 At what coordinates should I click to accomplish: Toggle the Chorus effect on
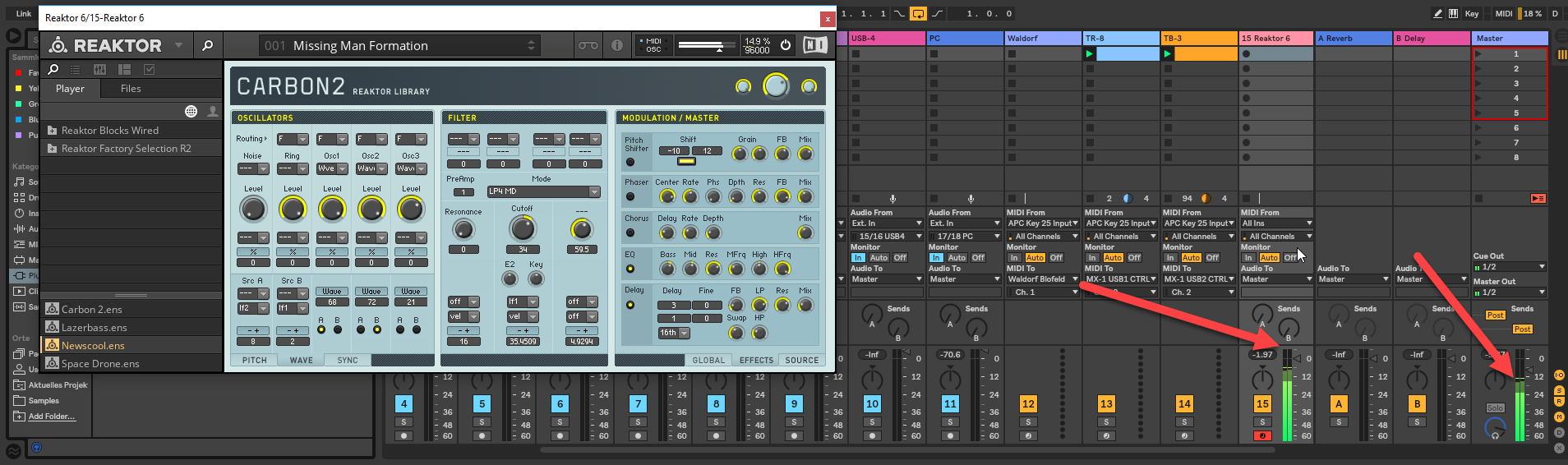pos(630,232)
